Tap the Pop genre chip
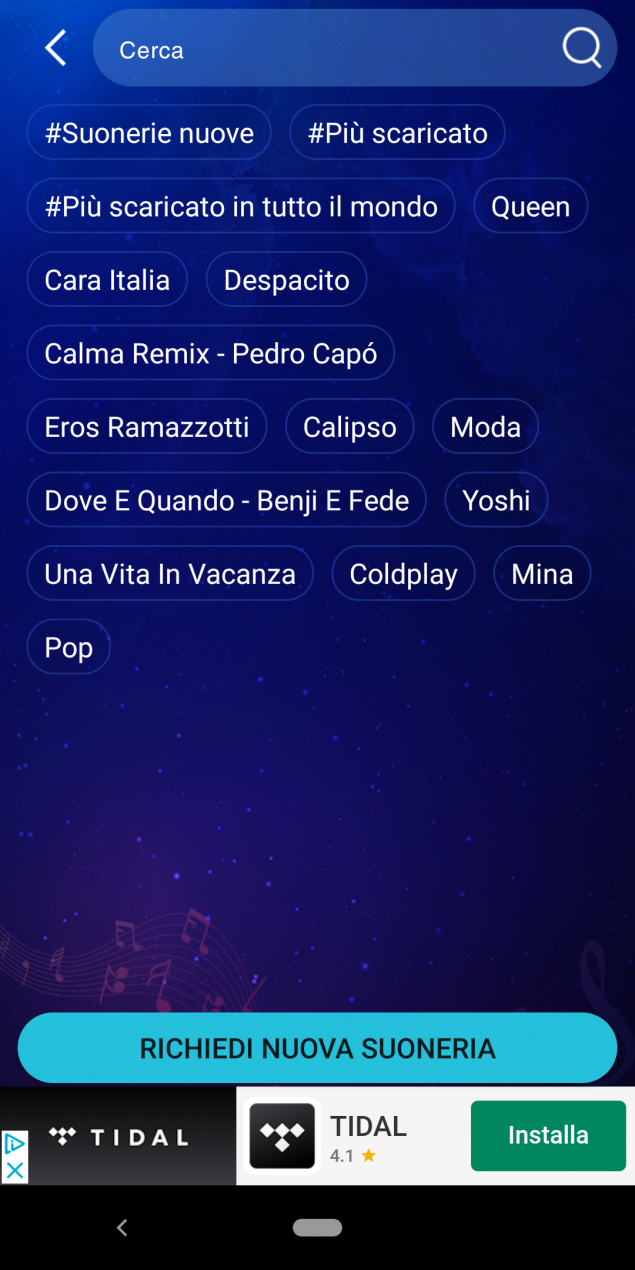The width and height of the screenshot is (635, 1270). 69,647
